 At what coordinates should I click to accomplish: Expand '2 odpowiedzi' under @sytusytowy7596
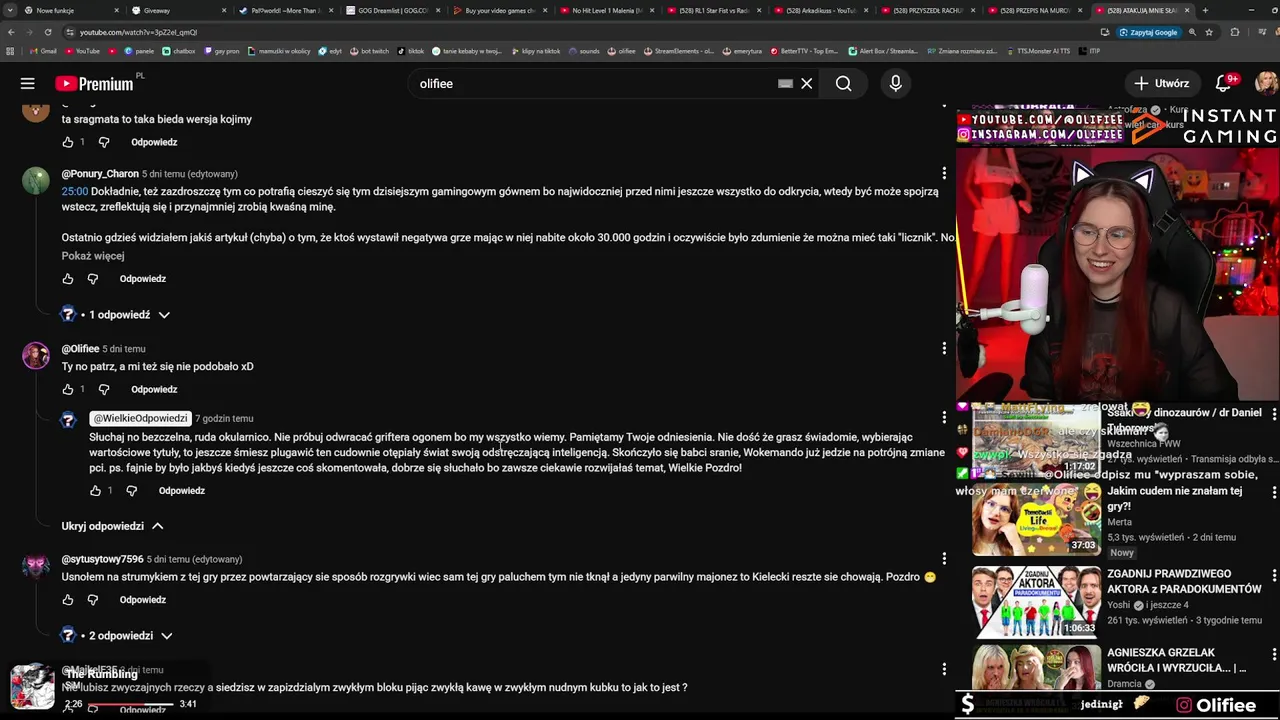pos(118,636)
